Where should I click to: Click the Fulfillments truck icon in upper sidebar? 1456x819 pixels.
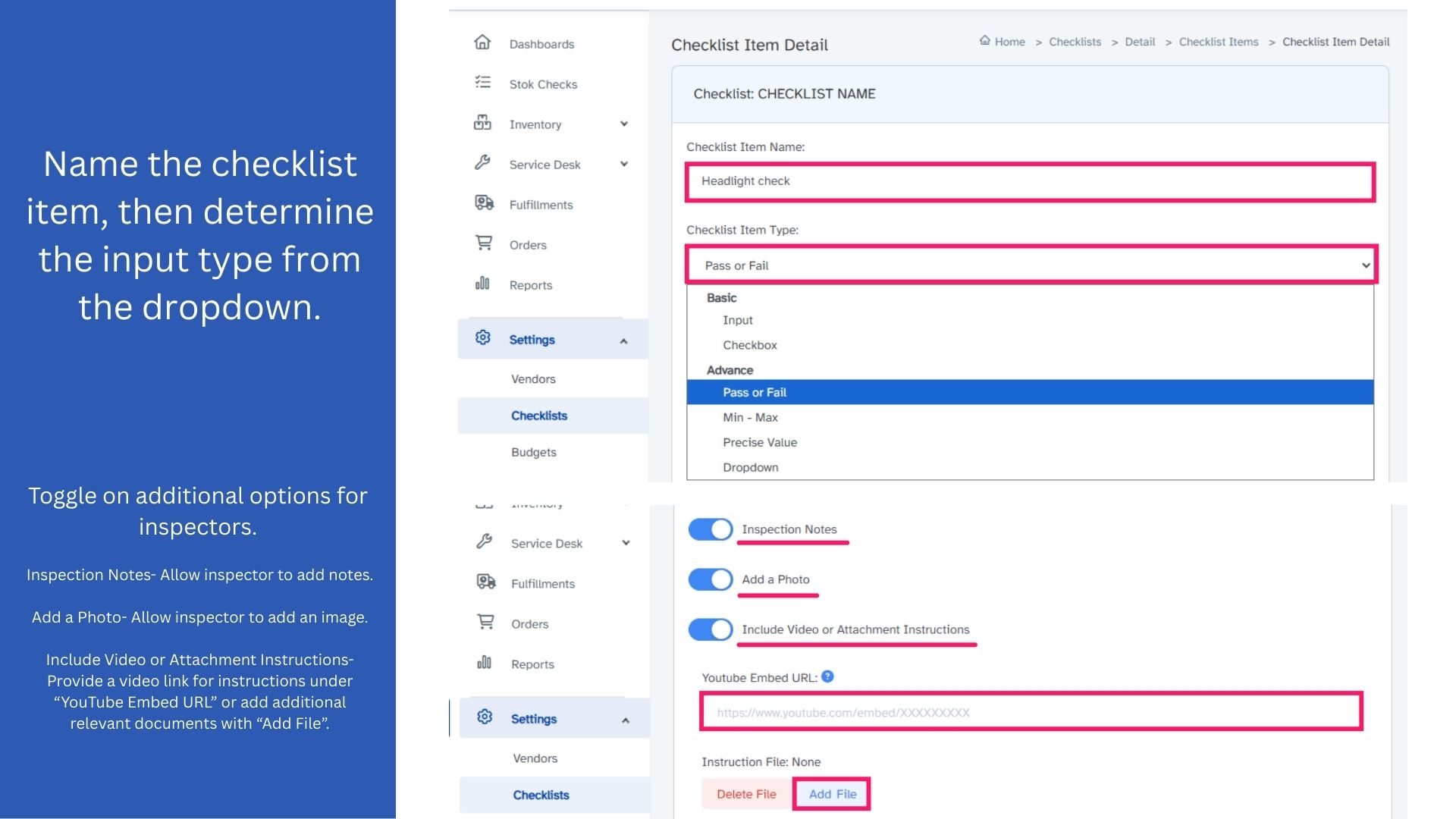point(484,203)
